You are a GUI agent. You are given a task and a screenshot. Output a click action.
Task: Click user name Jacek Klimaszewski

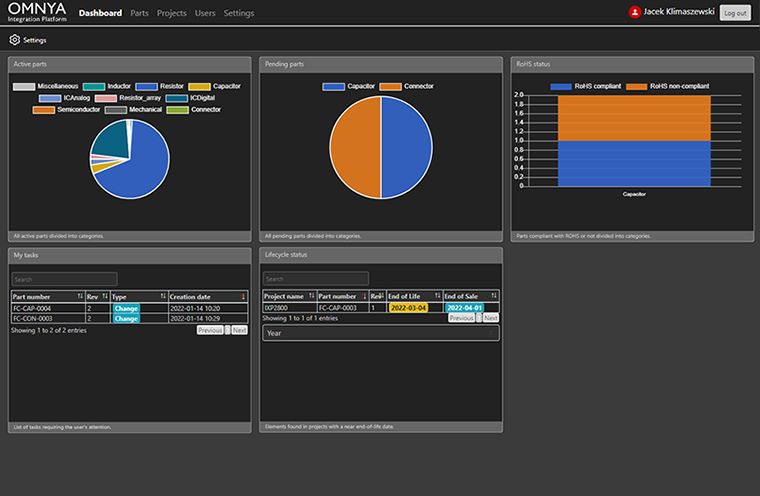(679, 12)
